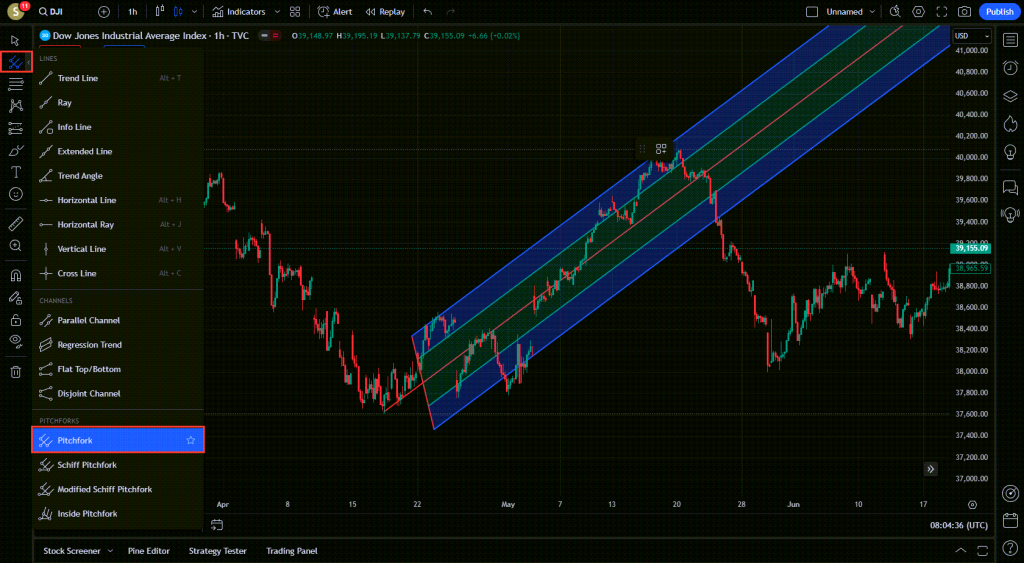Choose the Cross Line tool
Viewport: 1024px width, 563px height.
(118, 274)
